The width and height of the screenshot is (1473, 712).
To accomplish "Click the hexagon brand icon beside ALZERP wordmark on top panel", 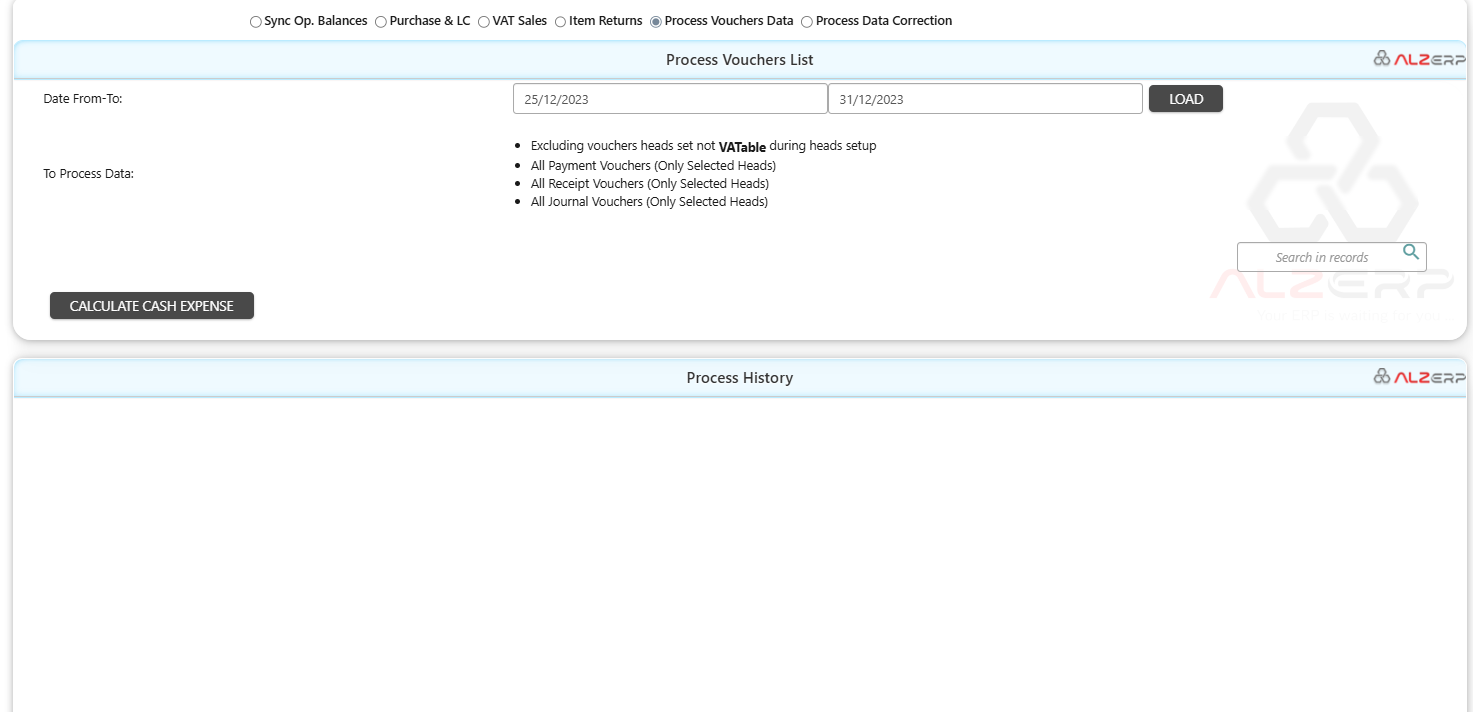I will pos(1381,58).
